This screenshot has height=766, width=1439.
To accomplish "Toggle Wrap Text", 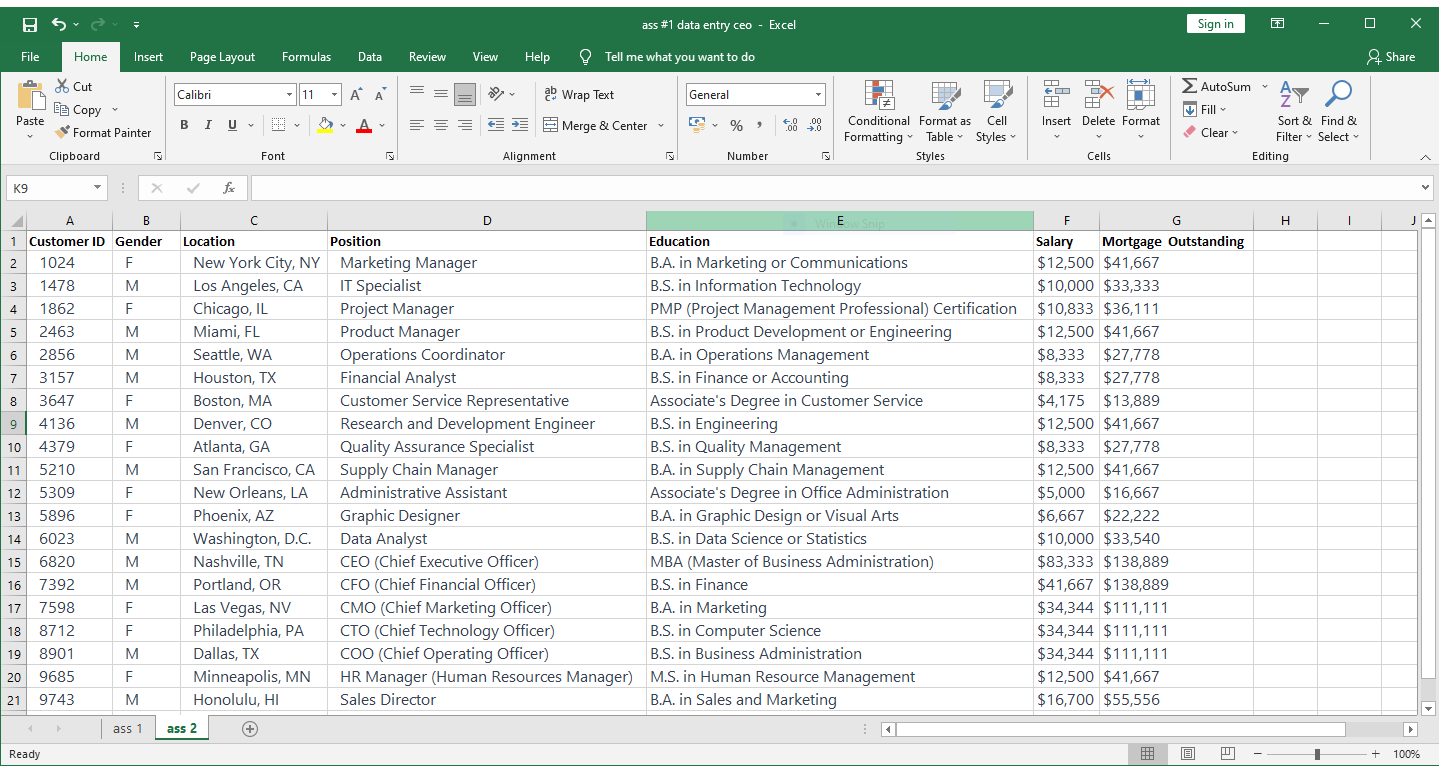I will click(579, 94).
